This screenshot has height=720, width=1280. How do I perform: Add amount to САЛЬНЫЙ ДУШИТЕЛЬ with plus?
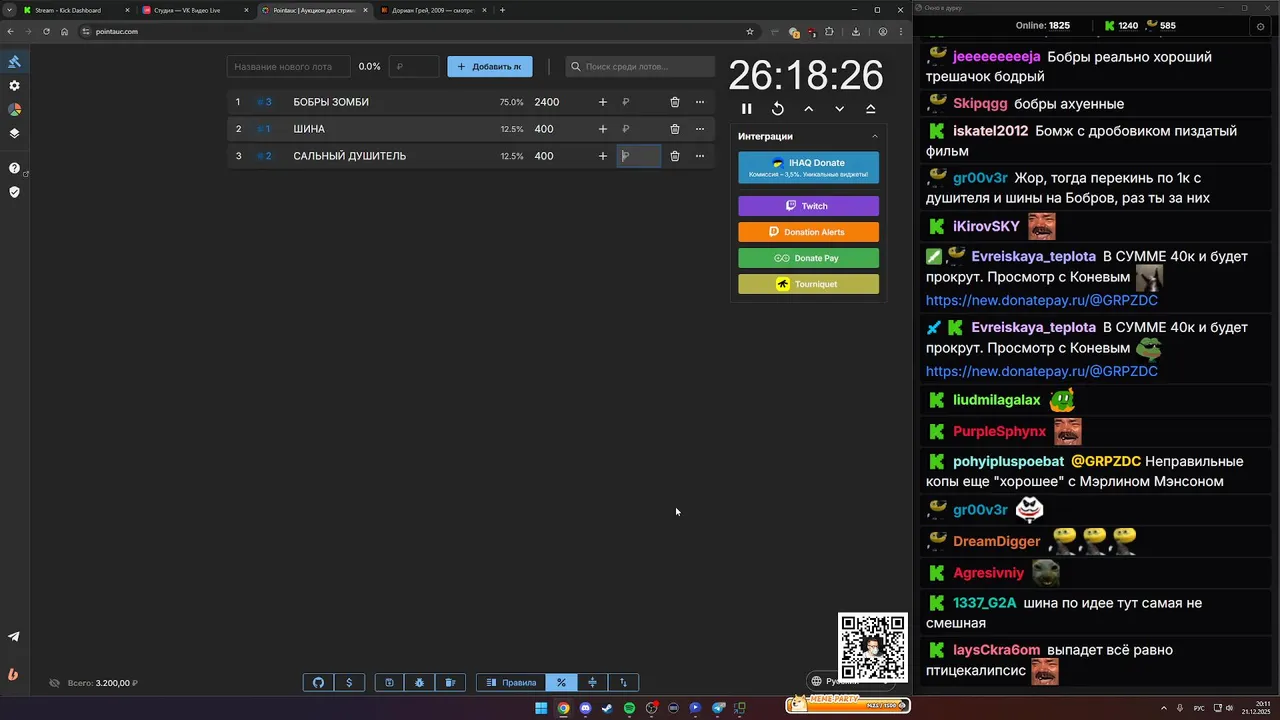[602, 156]
